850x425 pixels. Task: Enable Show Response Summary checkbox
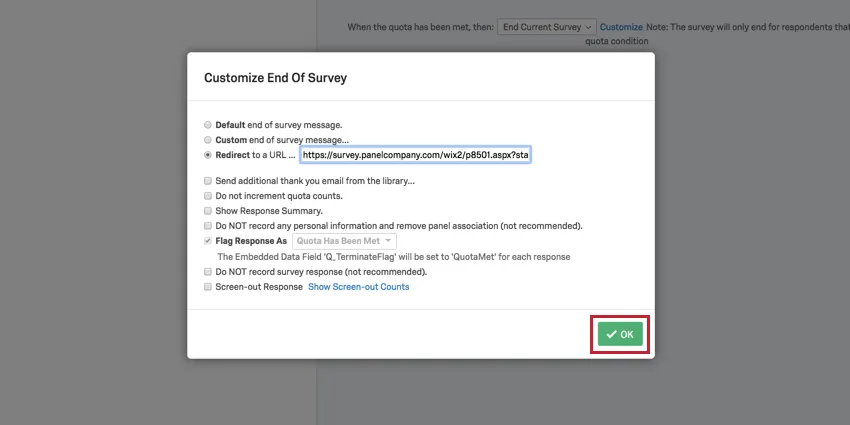coord(207,211)
